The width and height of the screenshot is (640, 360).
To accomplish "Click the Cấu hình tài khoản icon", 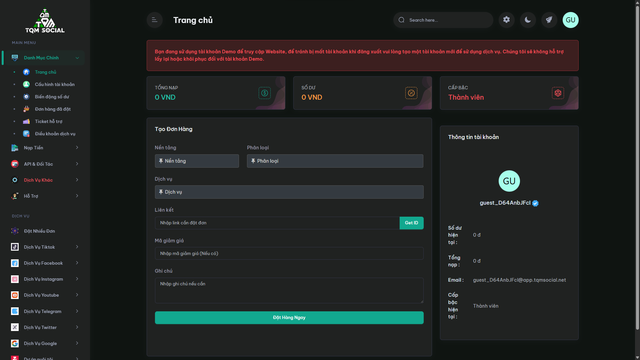I will tap(27, 84).
